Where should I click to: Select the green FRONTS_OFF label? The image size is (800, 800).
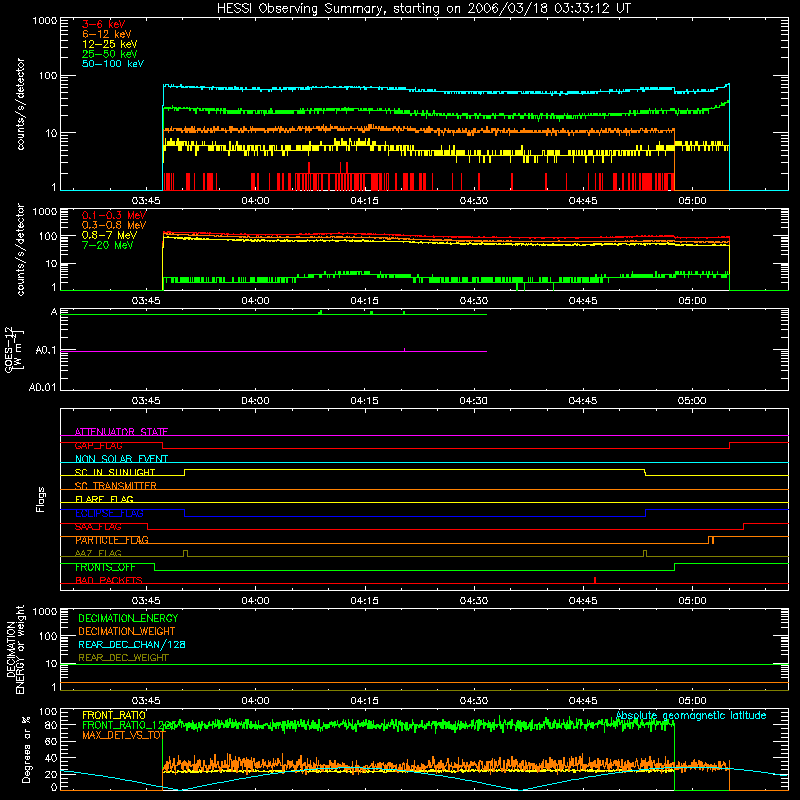click(105, 567)
